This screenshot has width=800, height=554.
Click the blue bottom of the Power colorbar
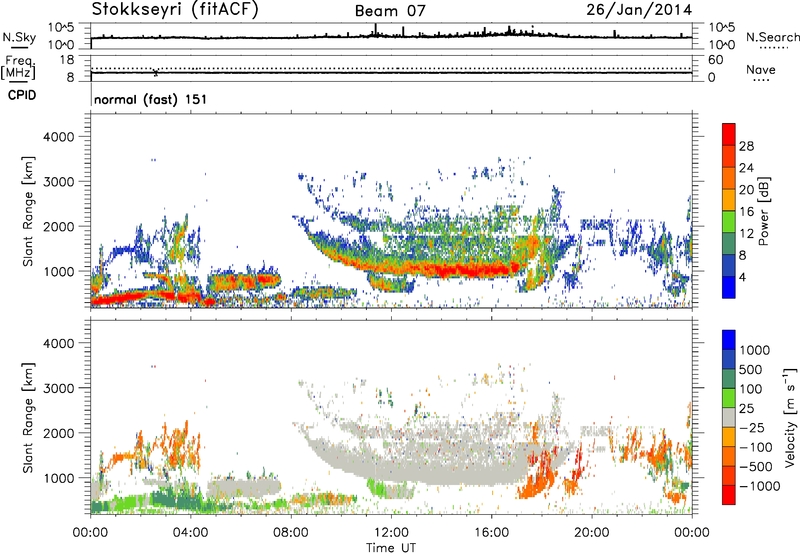click(x=728, y=287)
